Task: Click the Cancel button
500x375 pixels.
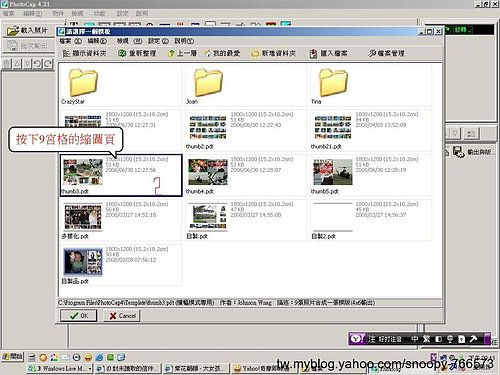Action: tap(122, 315)
